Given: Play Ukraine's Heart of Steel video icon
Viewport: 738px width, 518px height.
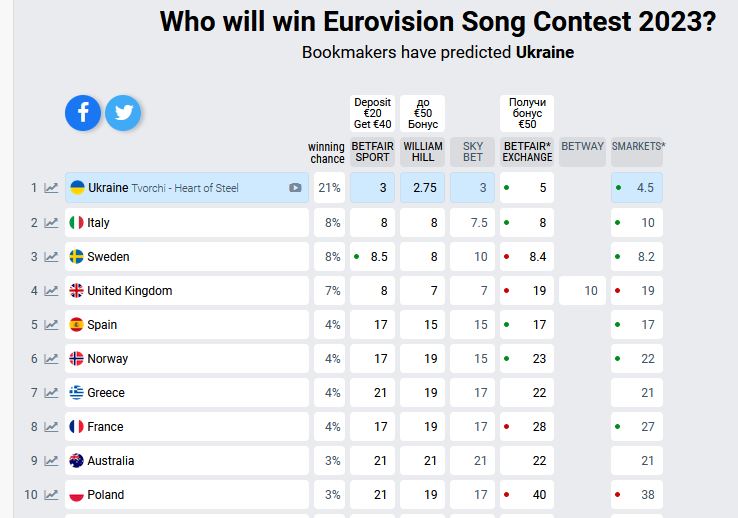Looking at the screenshot, I should point(295,188).
